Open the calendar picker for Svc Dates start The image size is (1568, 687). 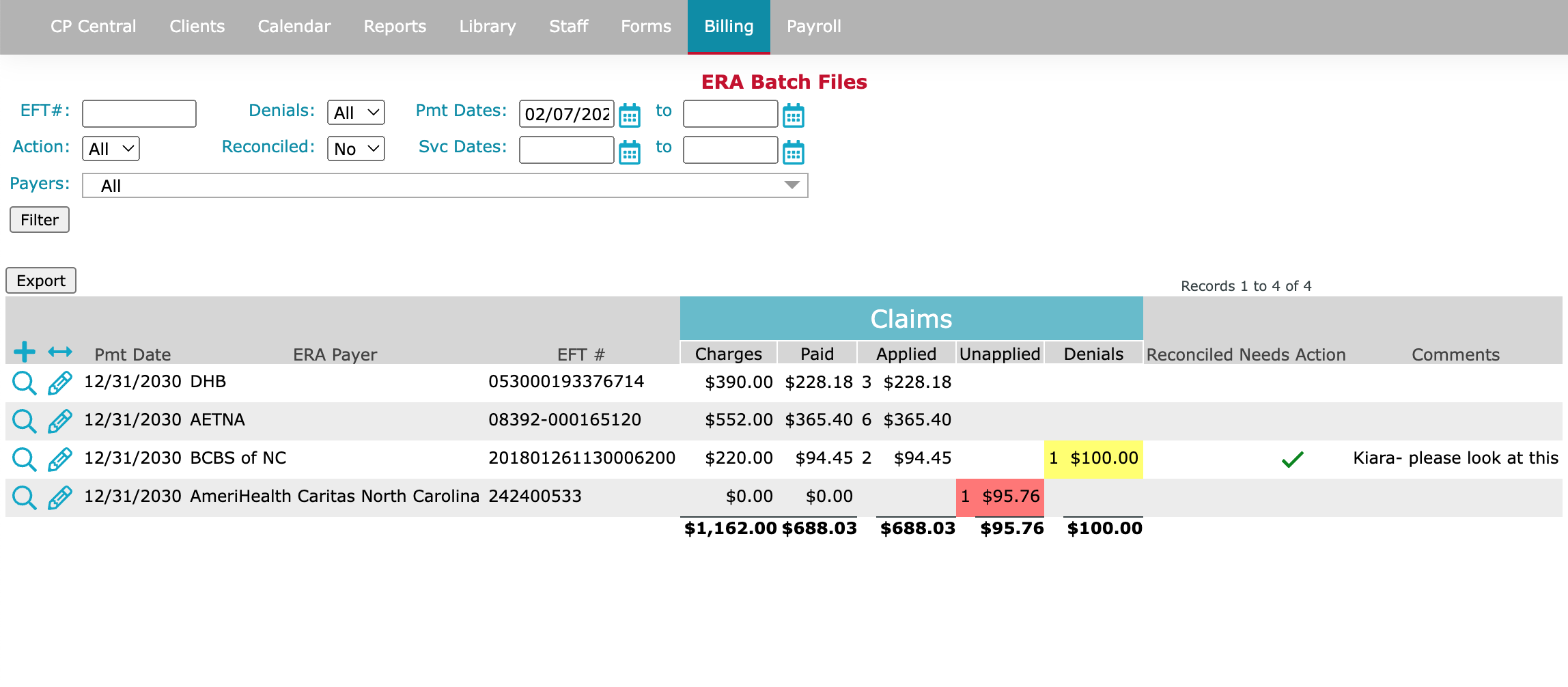click(x=630, y=151)
